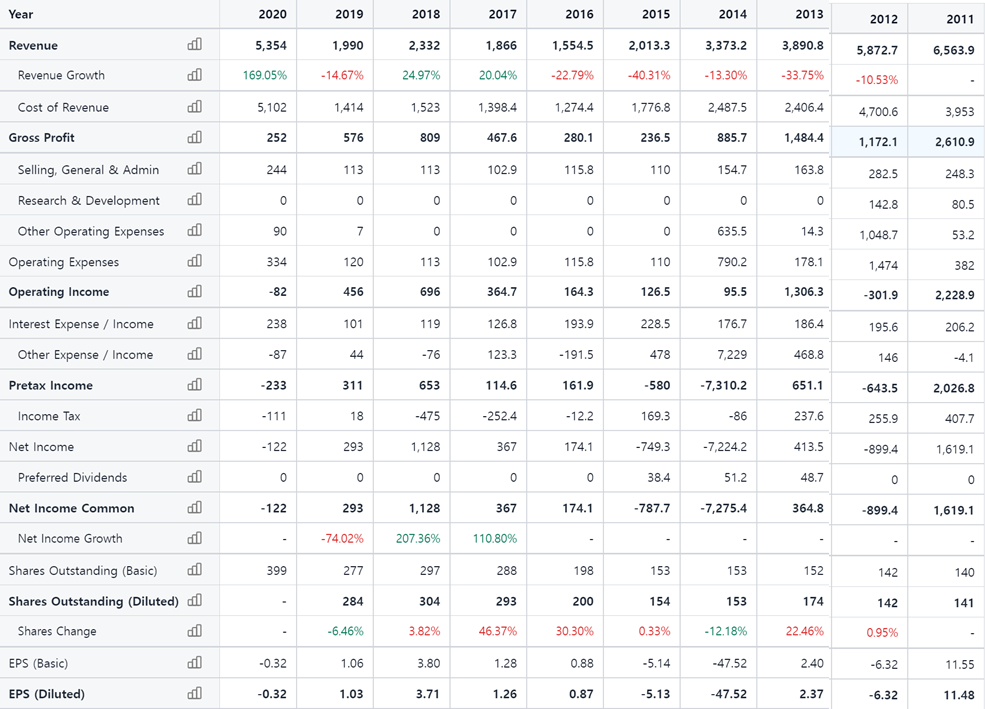
Task: Click the 2012 column header
Action: (884, 19)
